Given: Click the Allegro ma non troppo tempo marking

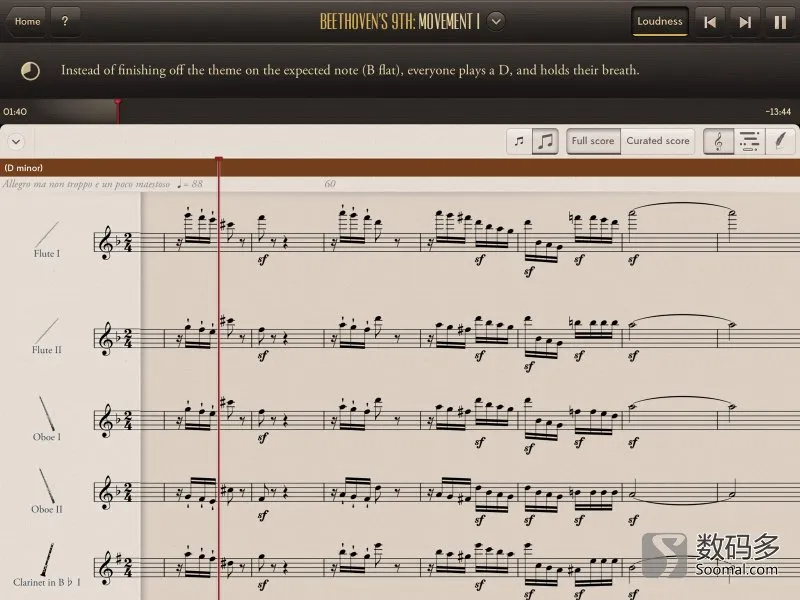Looking at the screenshot, I should pos(103,184).
